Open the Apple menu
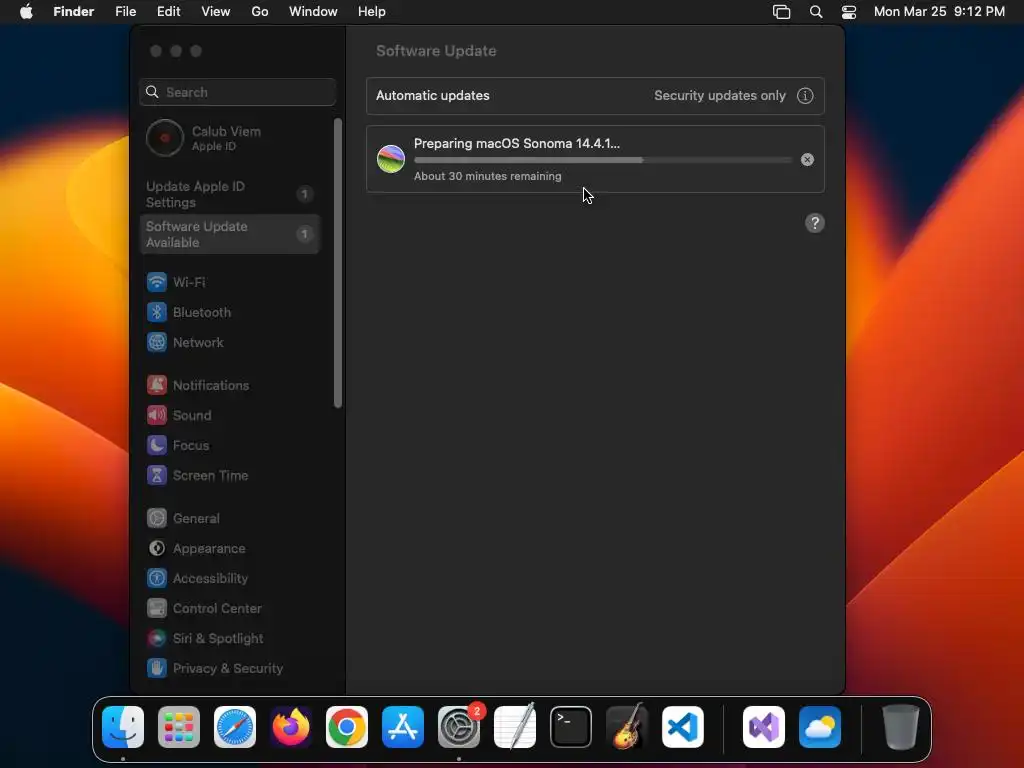Screen dimensions: 1024x768 coord(26,12)
